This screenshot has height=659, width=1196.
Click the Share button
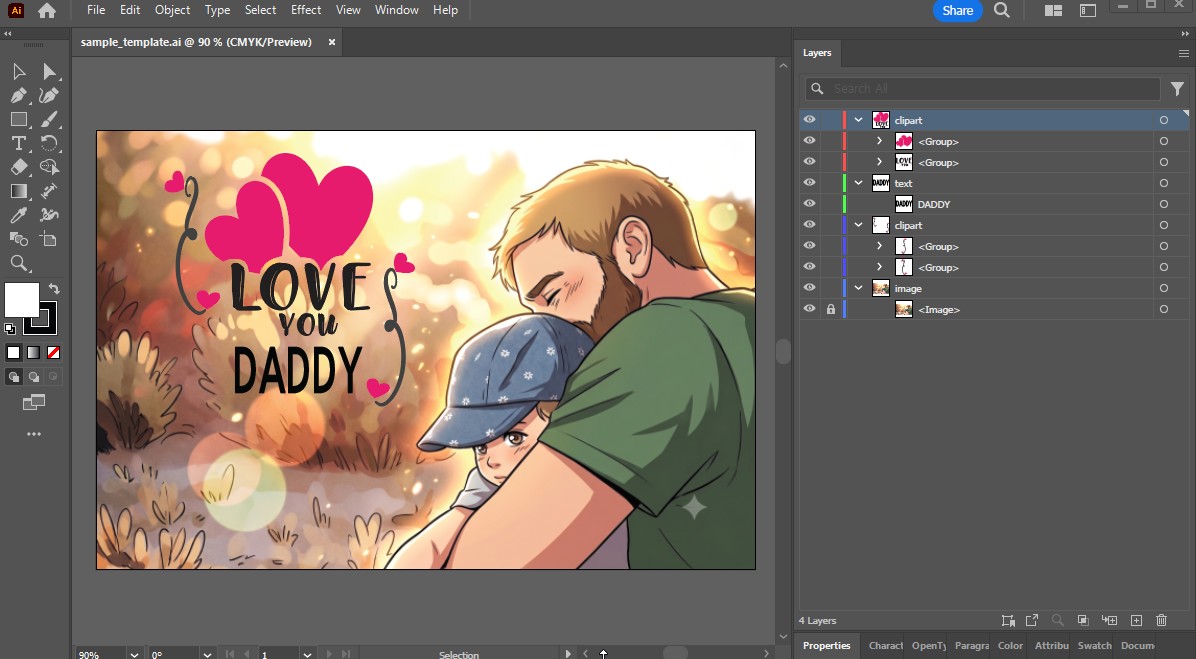pyautogui.click(x=957, y=10)
